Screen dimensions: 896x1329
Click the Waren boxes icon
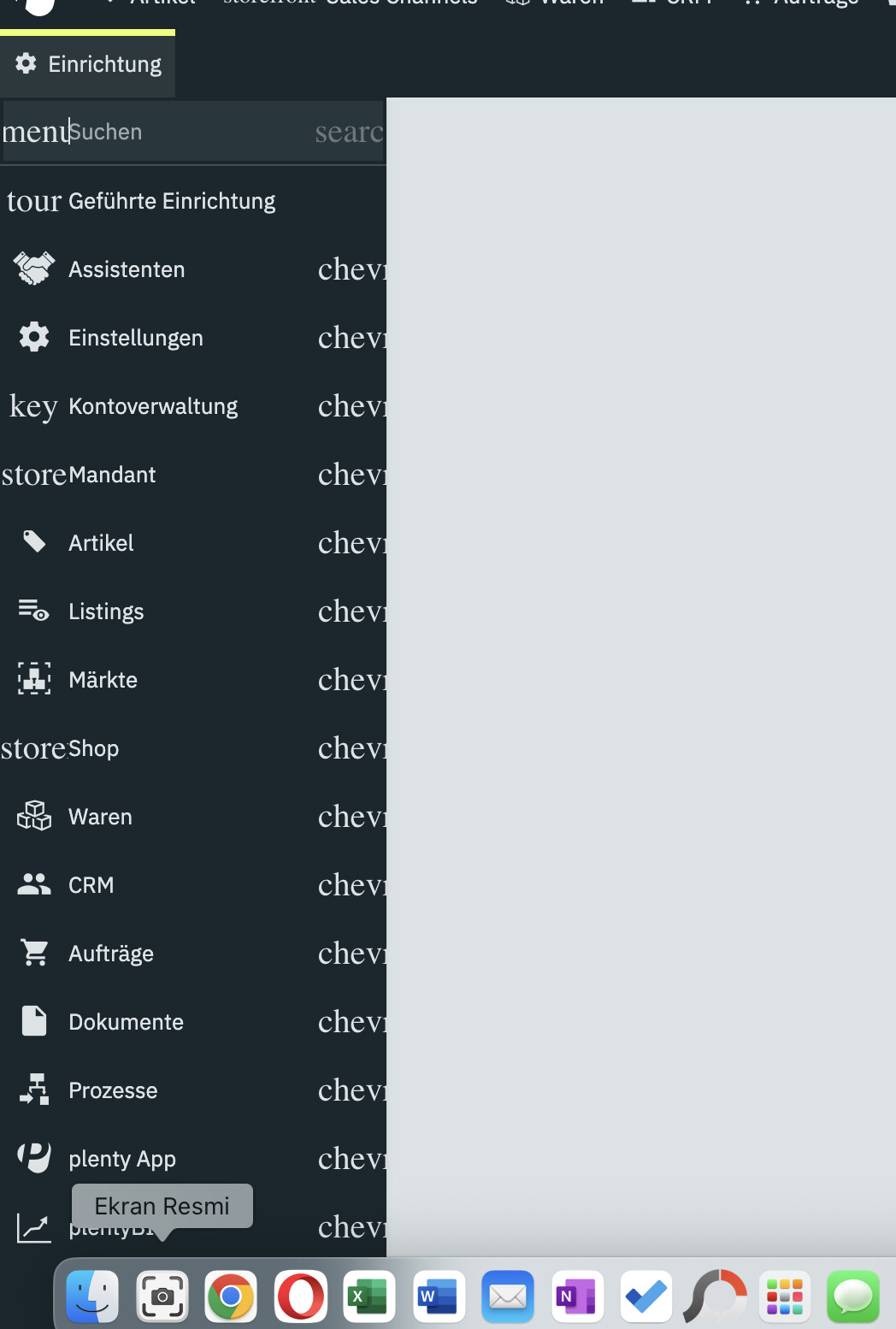pyautogui.click(x=34, y=816)
